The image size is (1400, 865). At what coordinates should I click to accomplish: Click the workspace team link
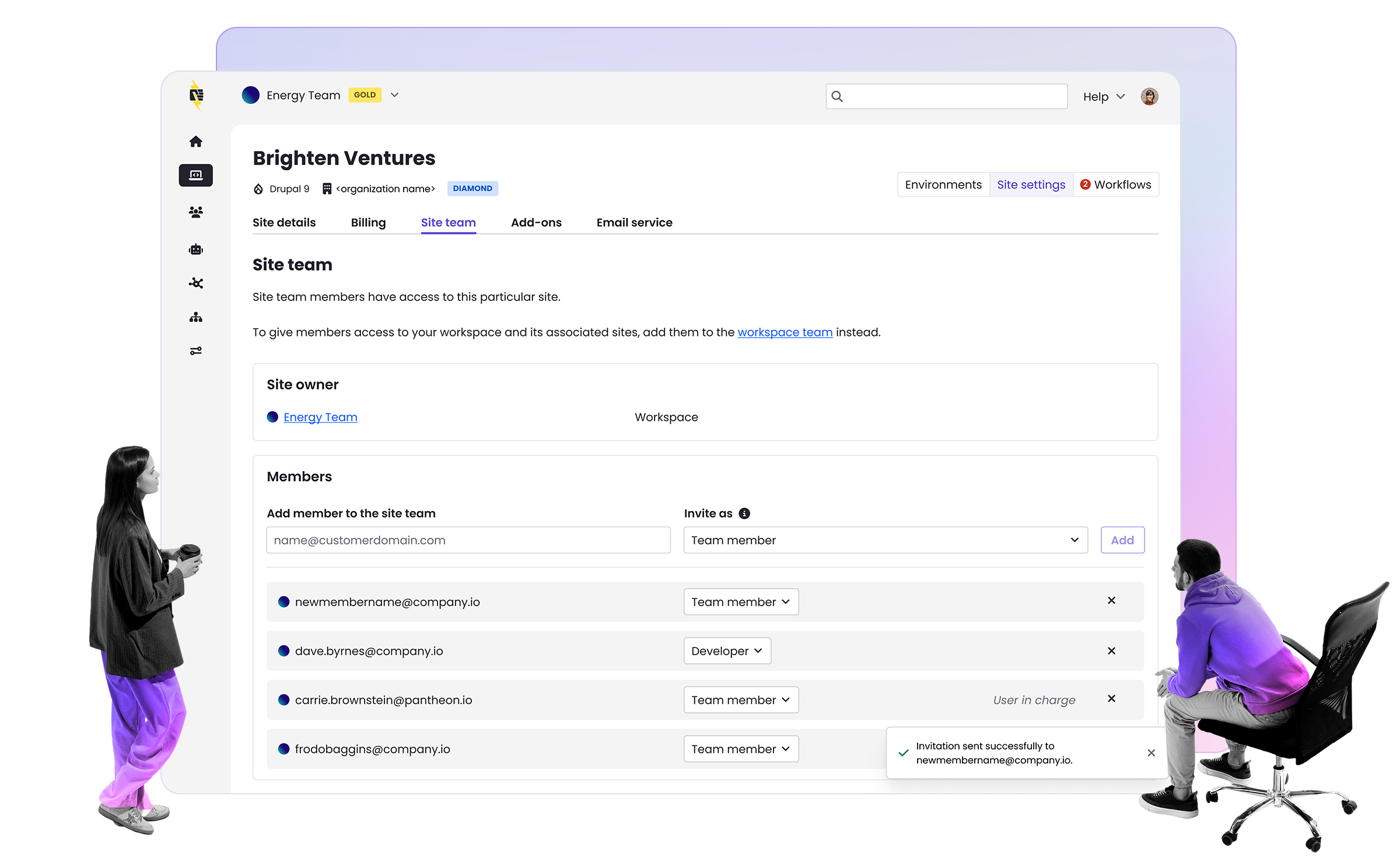point(785,332)
